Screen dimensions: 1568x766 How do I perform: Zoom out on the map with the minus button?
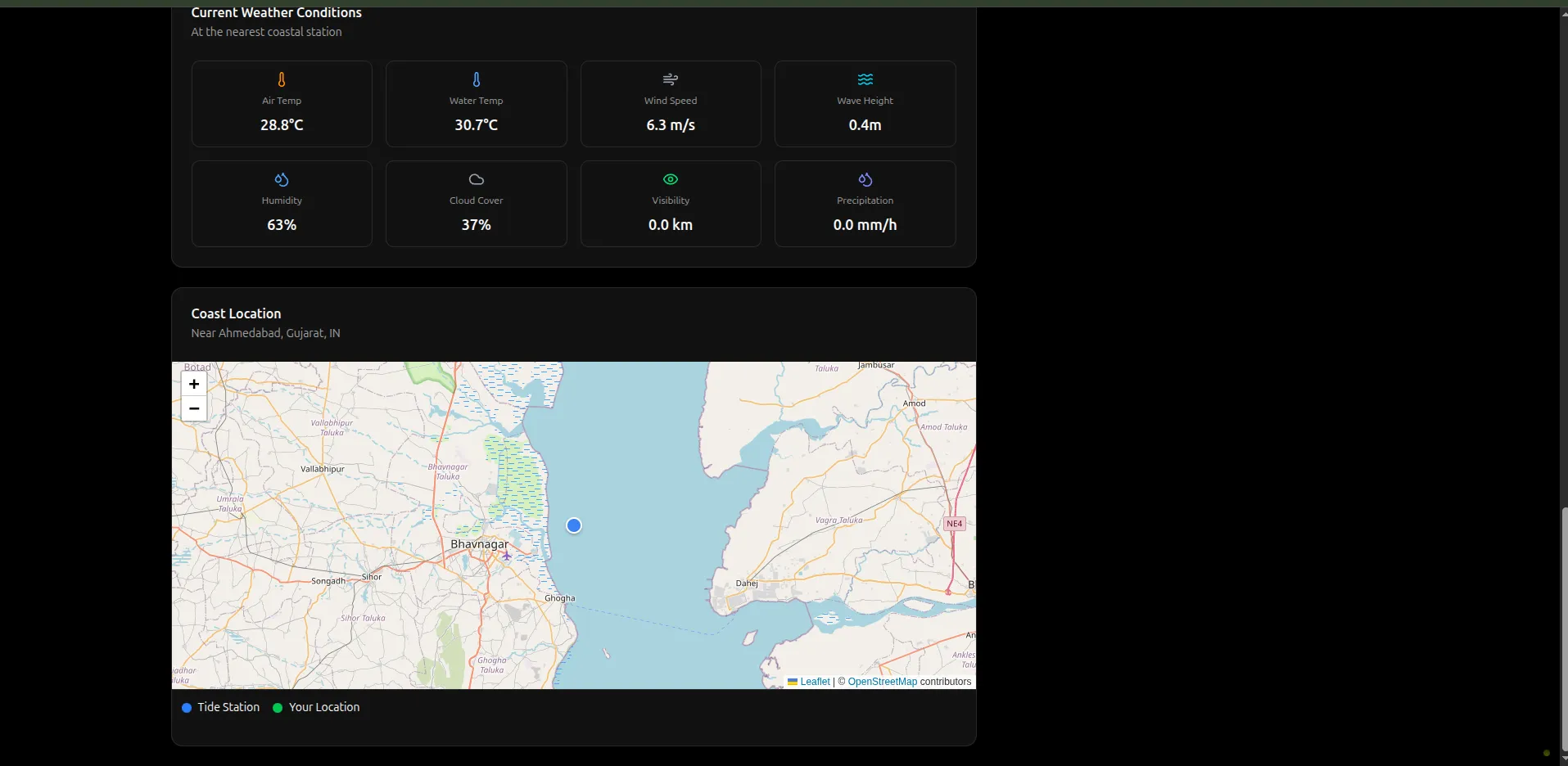[193, 408]
